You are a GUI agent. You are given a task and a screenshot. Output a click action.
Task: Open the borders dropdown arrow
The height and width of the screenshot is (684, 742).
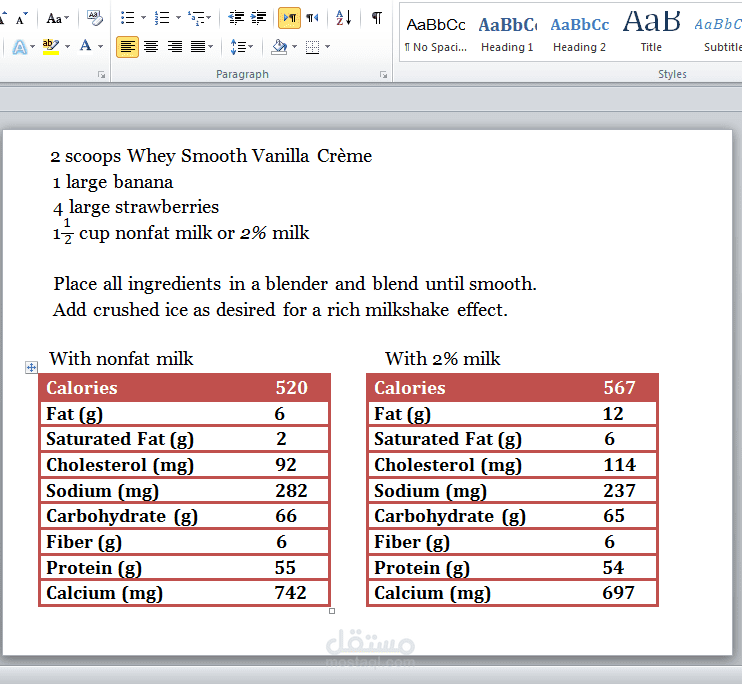327,47
